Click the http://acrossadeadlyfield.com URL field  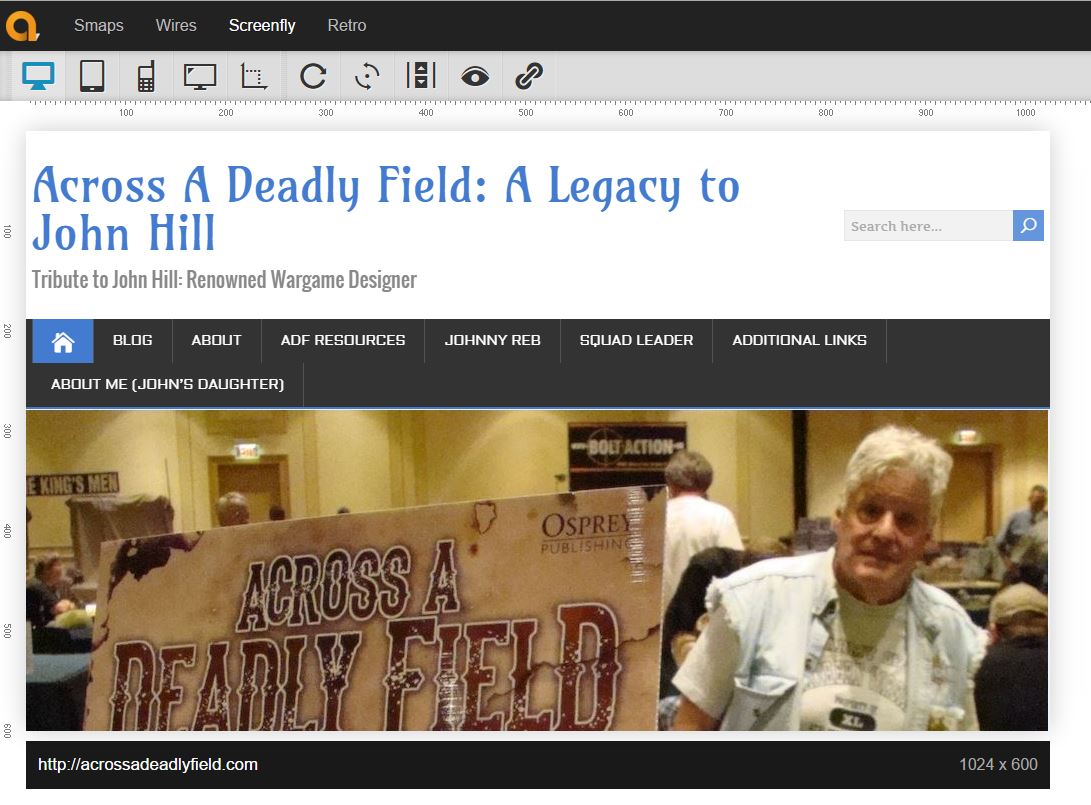click(148, 765)
